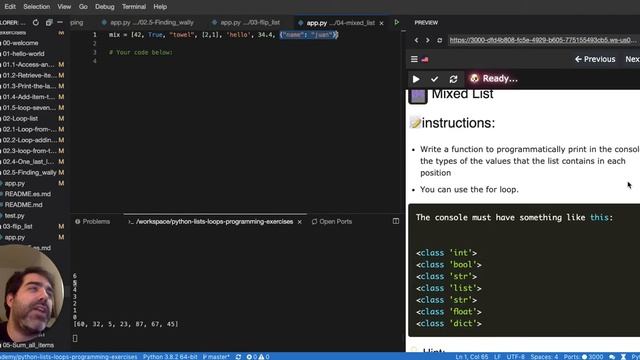
Task: Expand the 05-Sum_all_items folder
Action: pyautogui.click(x=28, y=345)
